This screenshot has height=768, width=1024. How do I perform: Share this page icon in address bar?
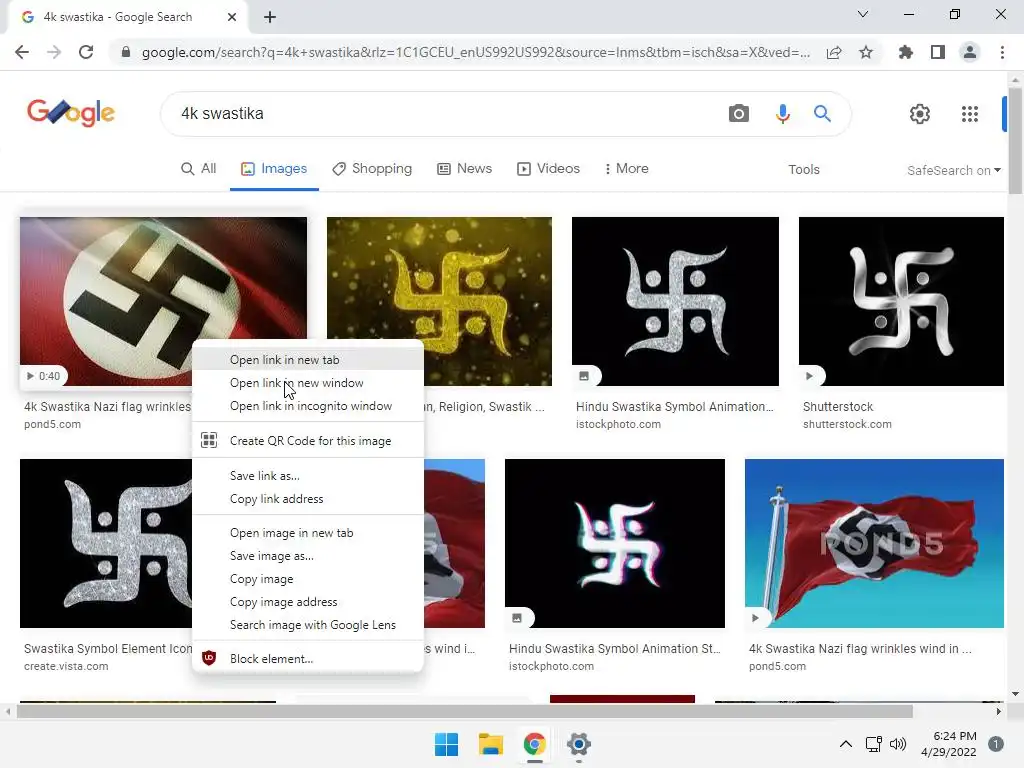pyautogui.click(x=834, y=52)
